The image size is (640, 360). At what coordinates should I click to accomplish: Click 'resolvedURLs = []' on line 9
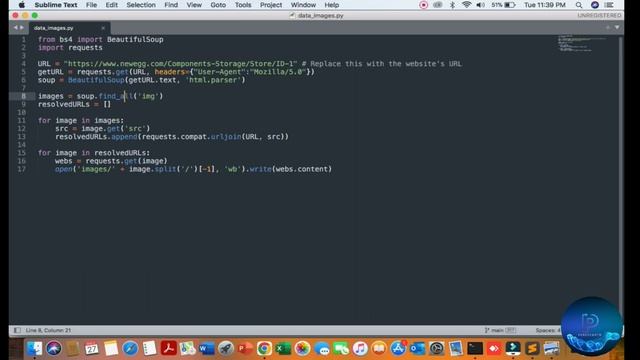[x=74, y=104]
